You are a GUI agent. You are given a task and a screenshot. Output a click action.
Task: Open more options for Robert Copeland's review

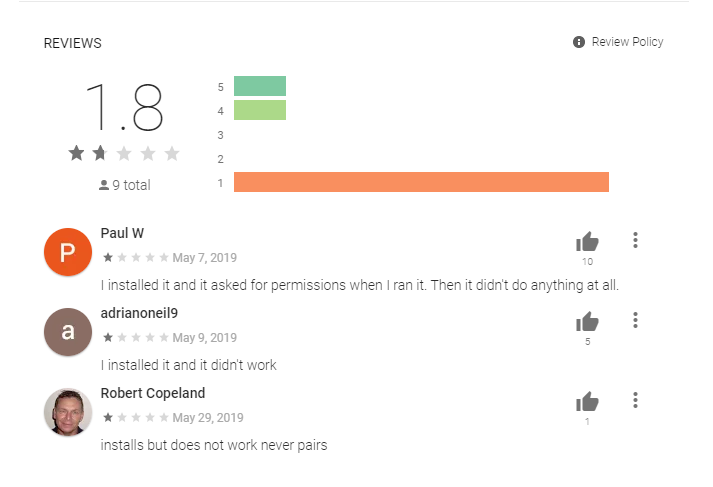pos(635,401)
